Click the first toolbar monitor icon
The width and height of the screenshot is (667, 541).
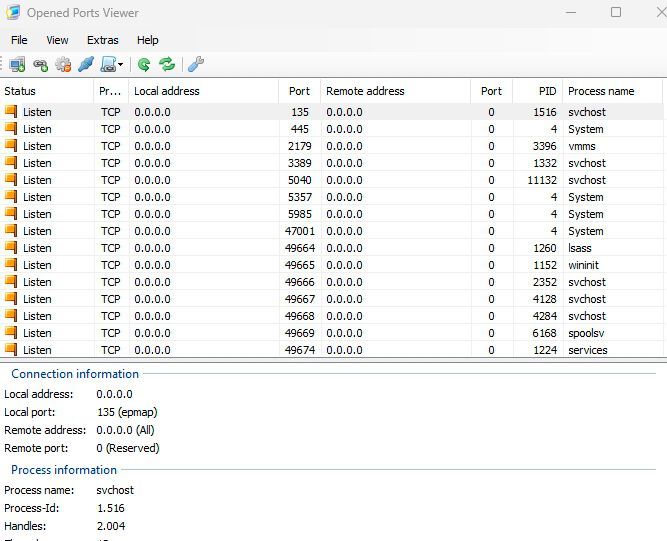17,65
